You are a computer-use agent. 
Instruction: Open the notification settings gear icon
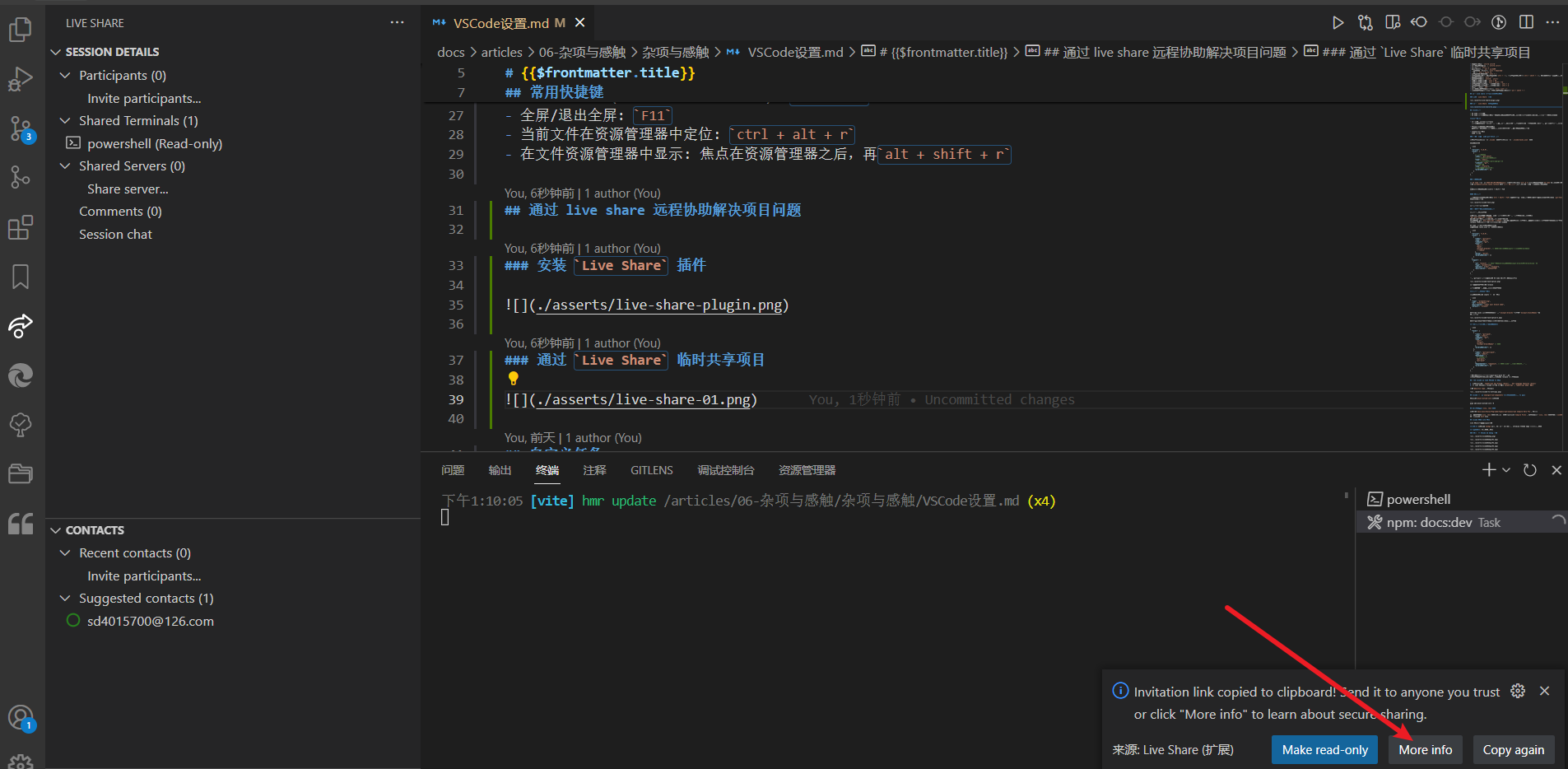pos(1518,692)
